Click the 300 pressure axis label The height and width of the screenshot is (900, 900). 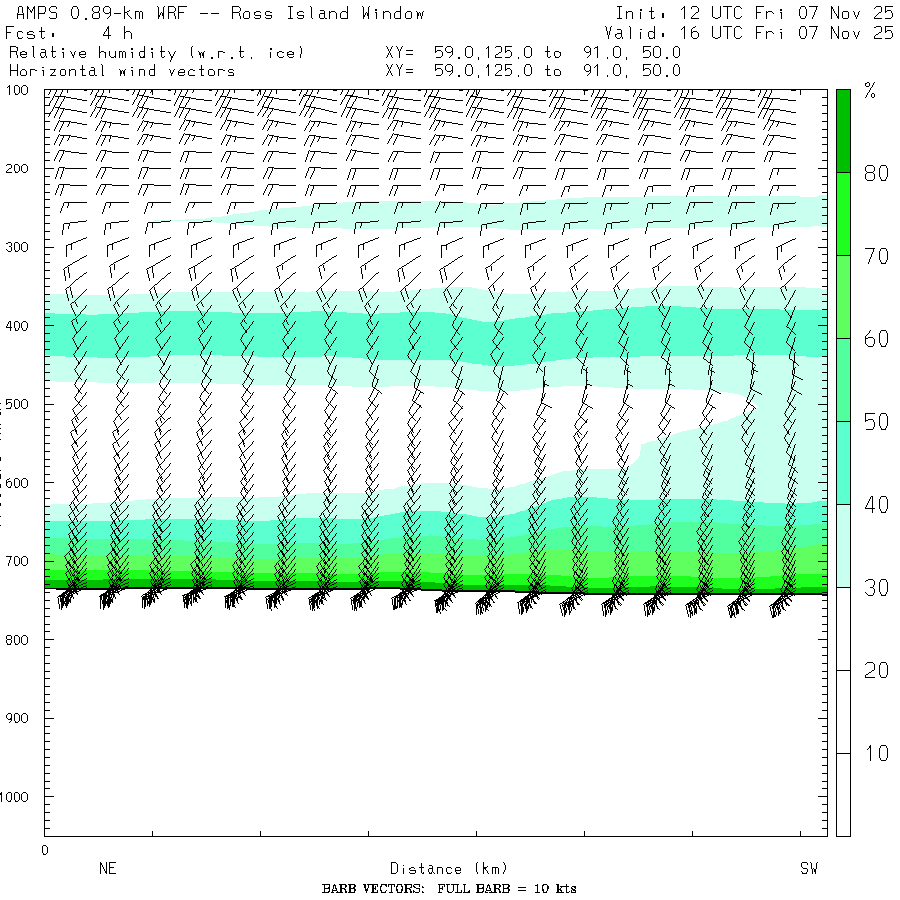17,247
